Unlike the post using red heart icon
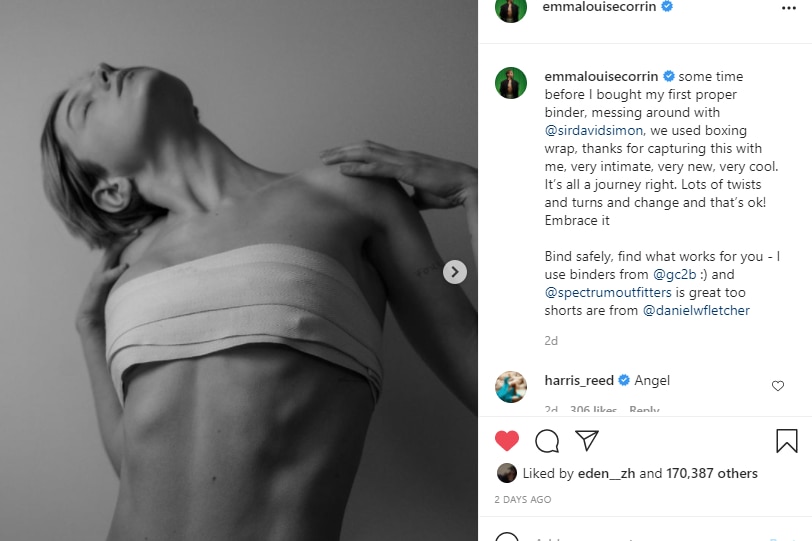 pyautogui.click(x=506, y=441)
